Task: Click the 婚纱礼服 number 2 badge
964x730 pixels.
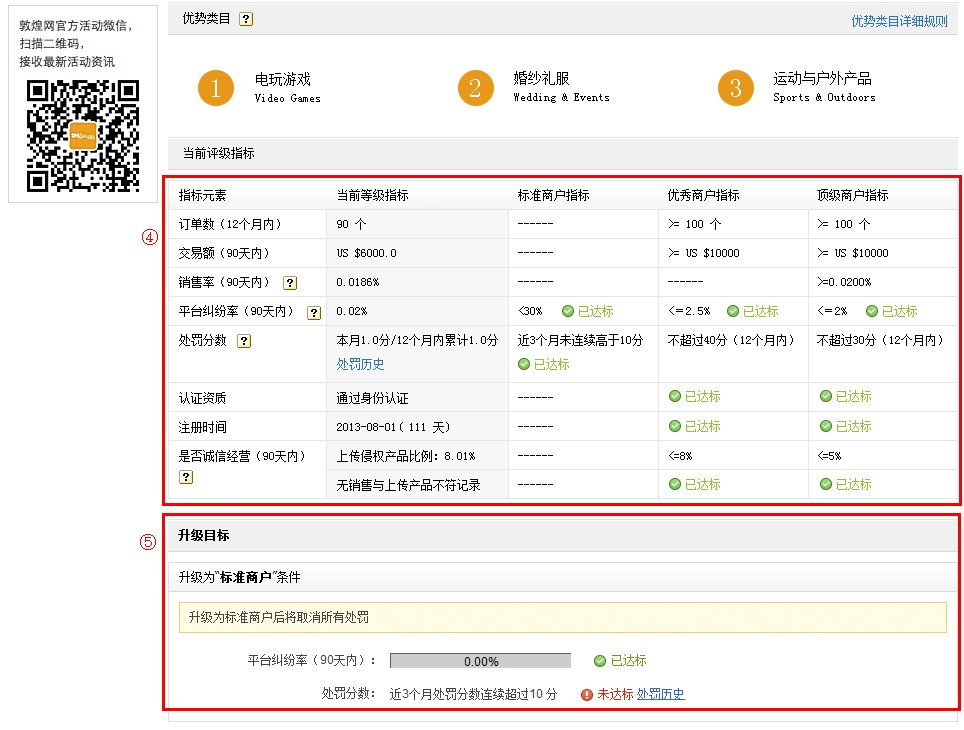Action: [x=475, y=87]
